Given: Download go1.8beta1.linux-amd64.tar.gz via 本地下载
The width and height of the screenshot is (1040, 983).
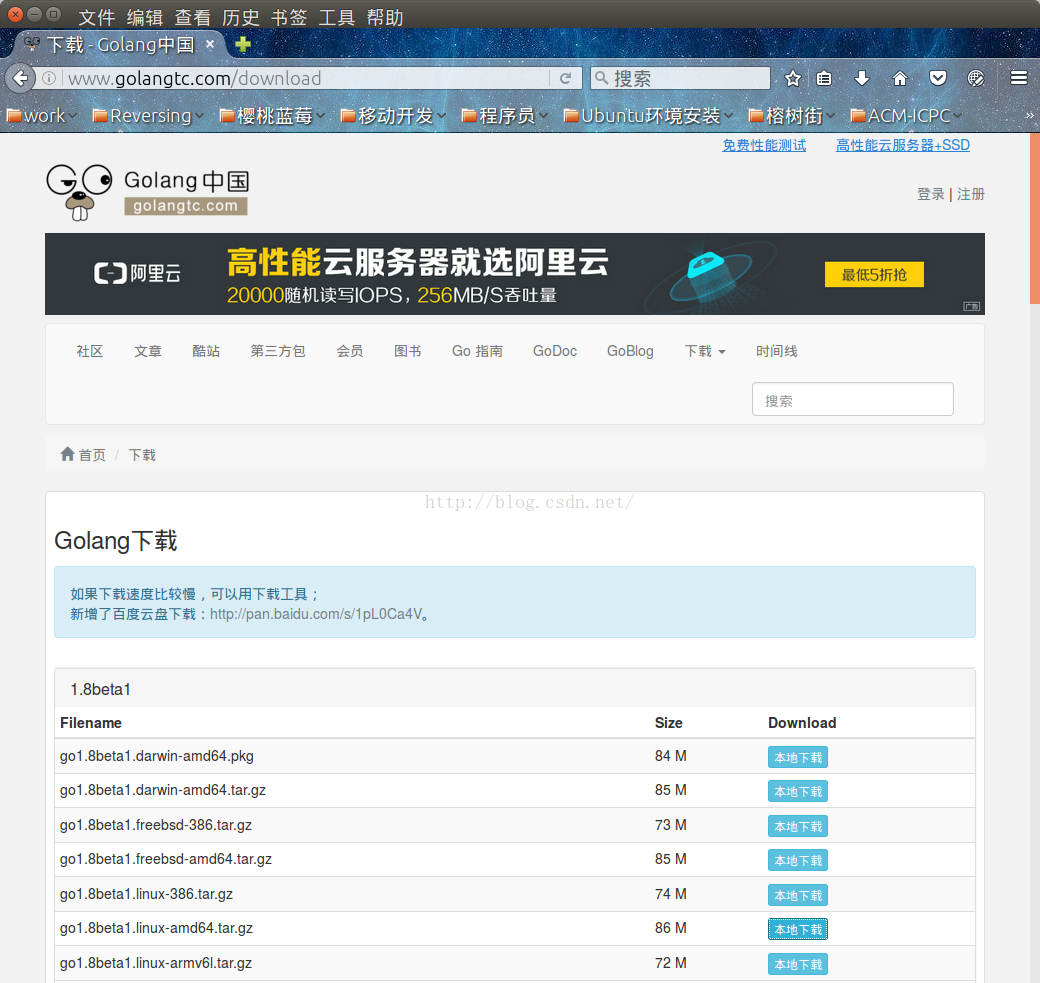Looking at the screenshot, I should point(798,929).
